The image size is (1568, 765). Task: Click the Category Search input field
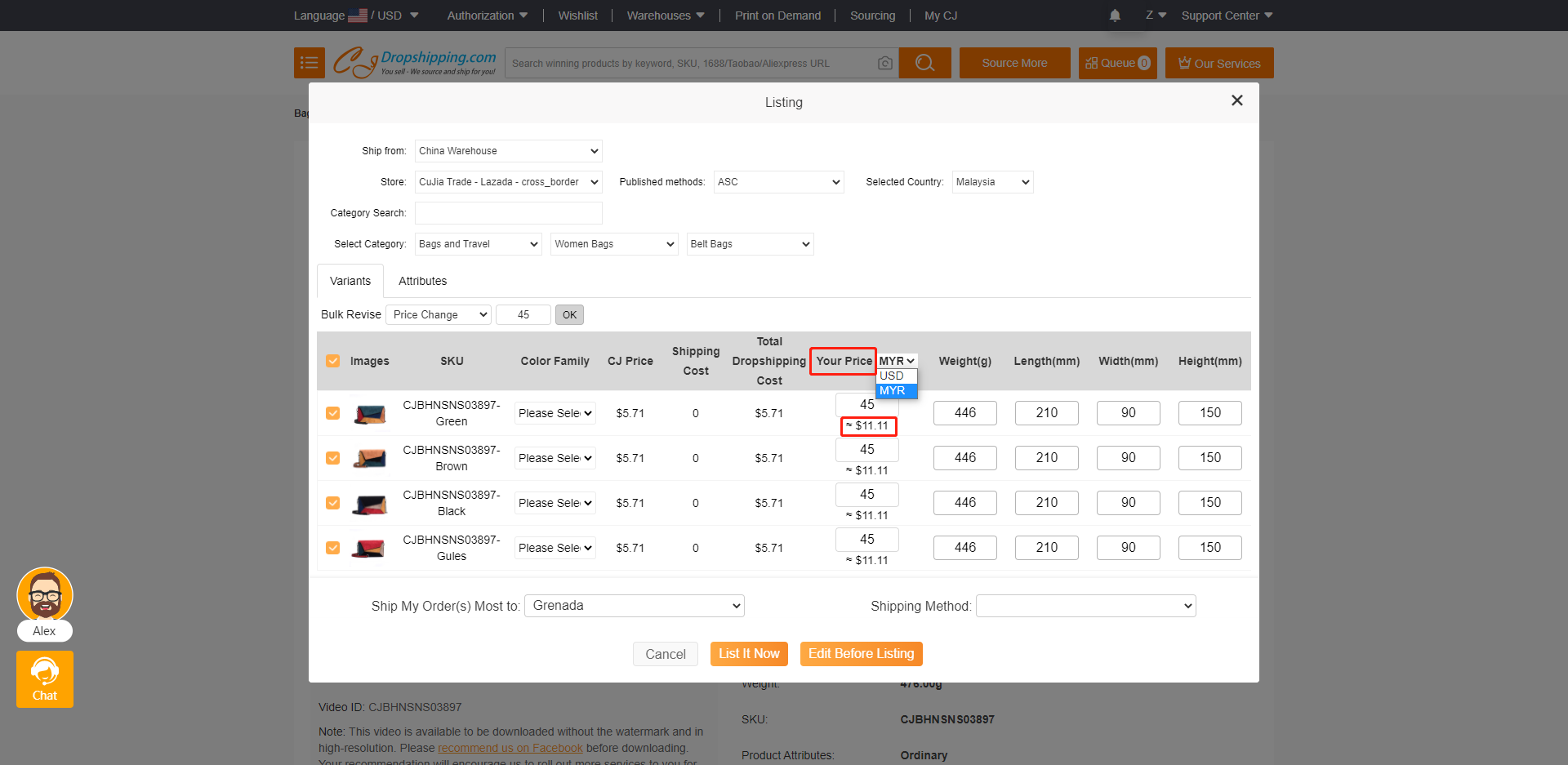pos(508,212)
